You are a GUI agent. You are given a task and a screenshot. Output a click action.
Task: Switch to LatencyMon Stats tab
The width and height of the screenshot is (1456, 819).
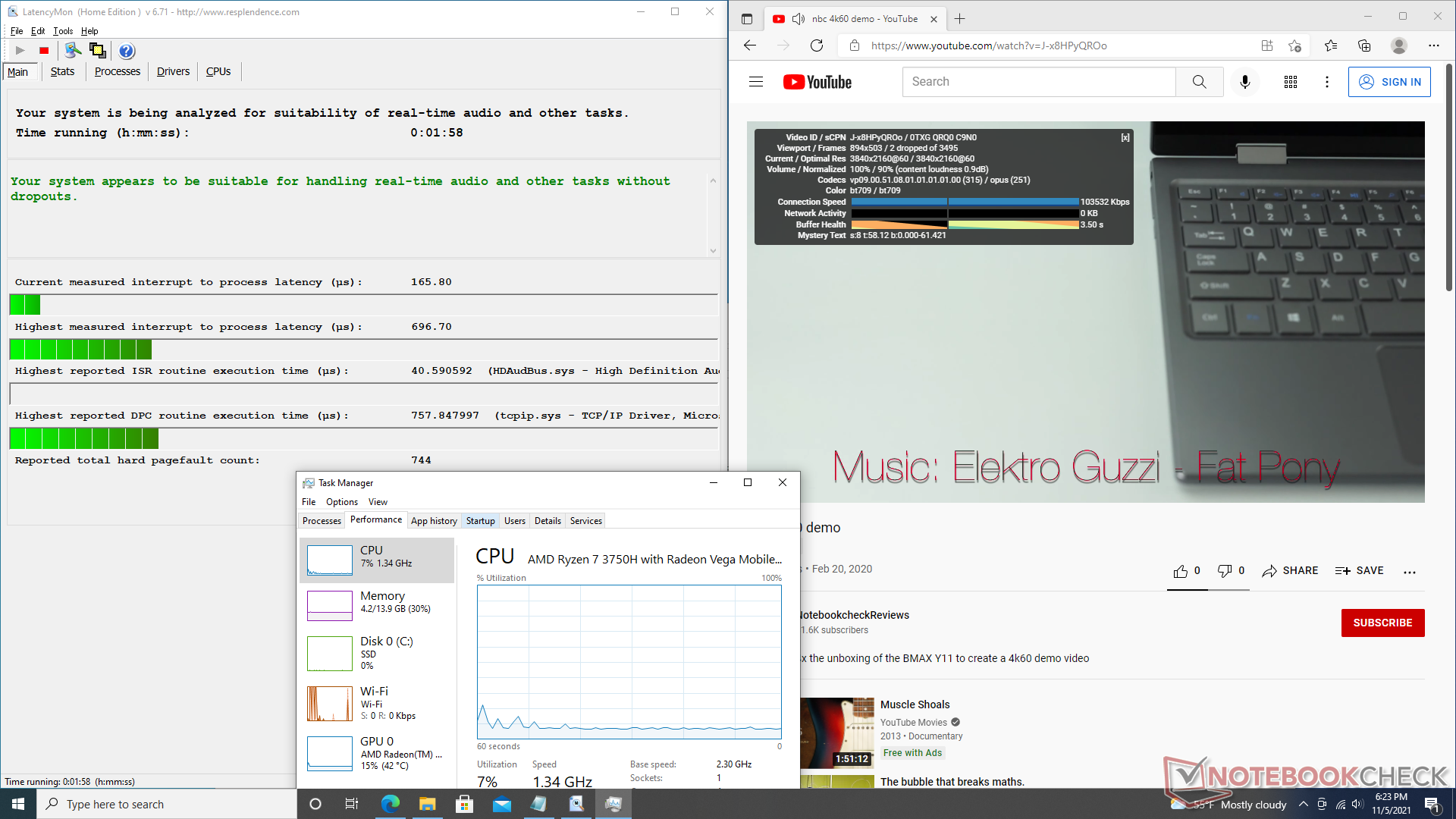(62, 71)
